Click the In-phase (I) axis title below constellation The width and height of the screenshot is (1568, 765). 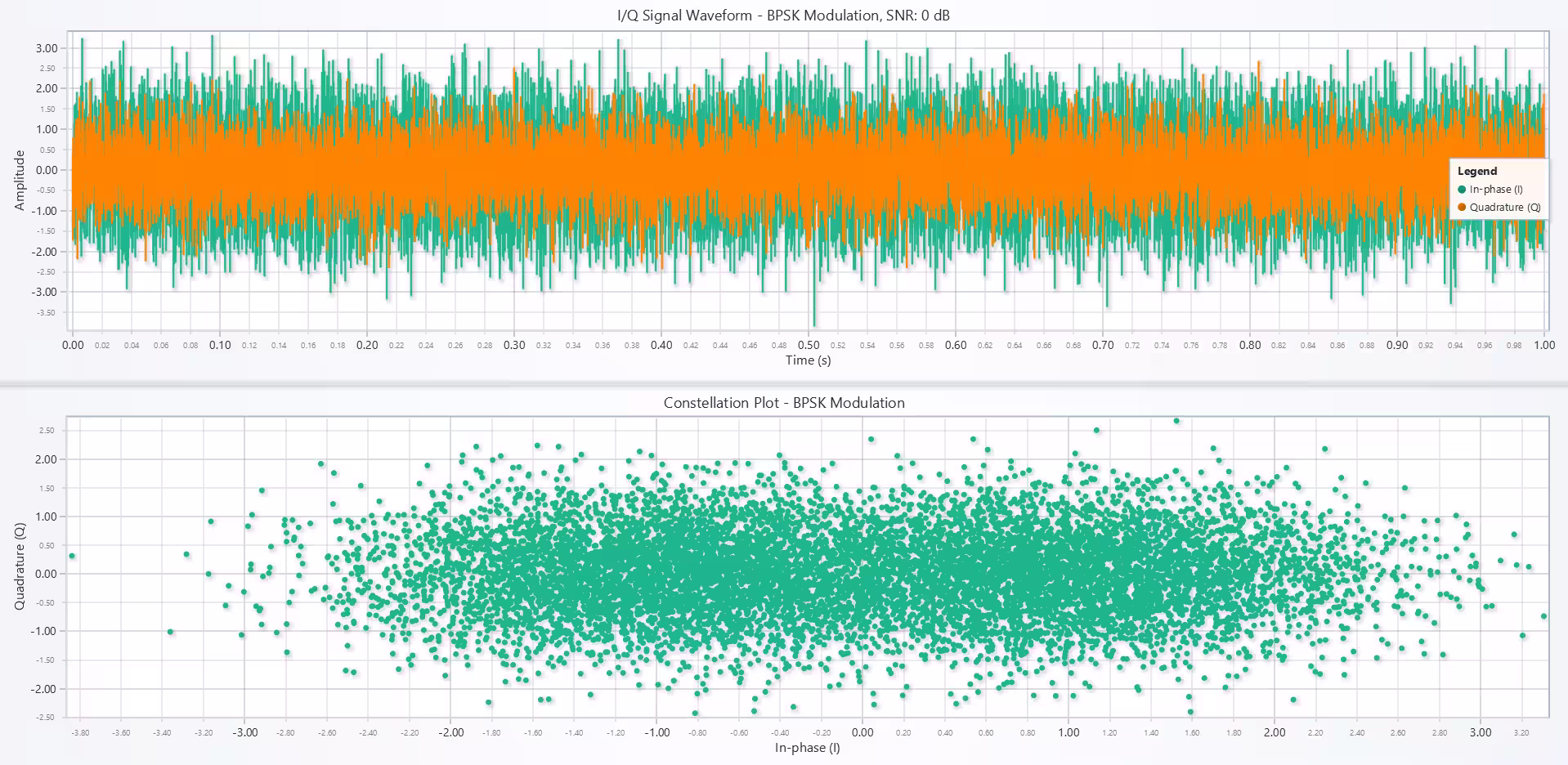coord(808,748)
